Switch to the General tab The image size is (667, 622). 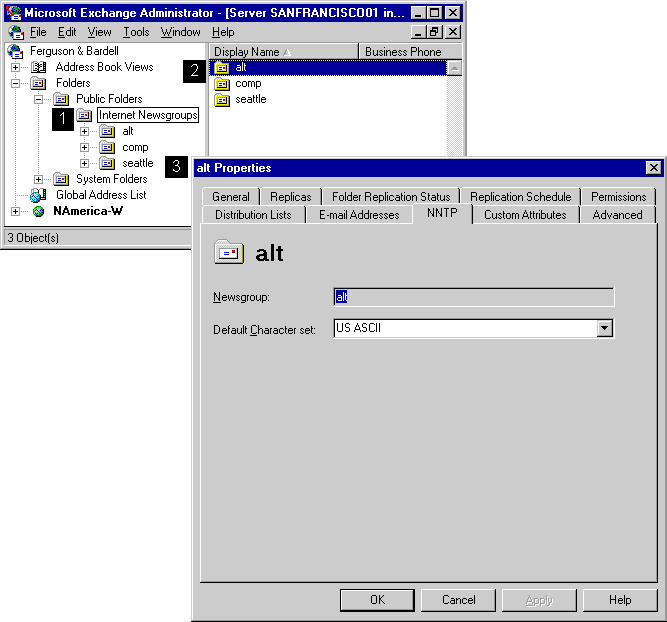(x=231, y=197)
